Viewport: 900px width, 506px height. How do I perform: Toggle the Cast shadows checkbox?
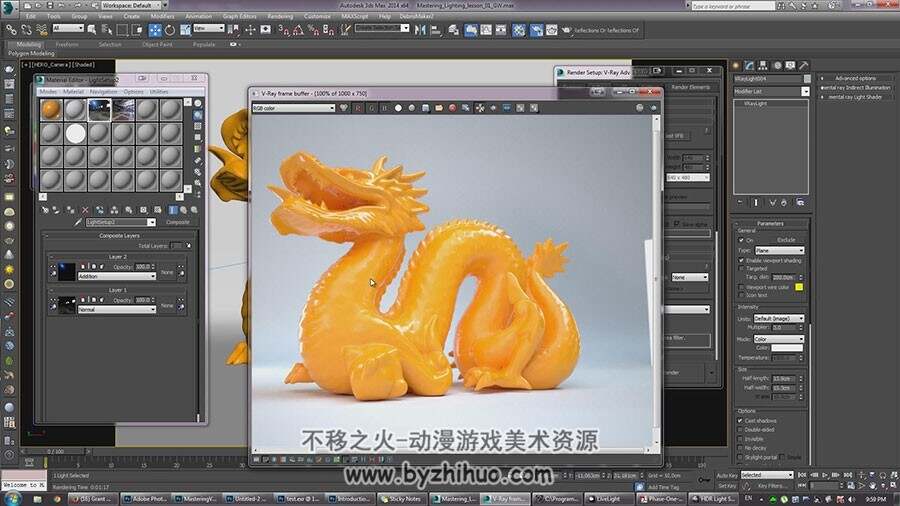pyautogui.click(x=740, y=421)
